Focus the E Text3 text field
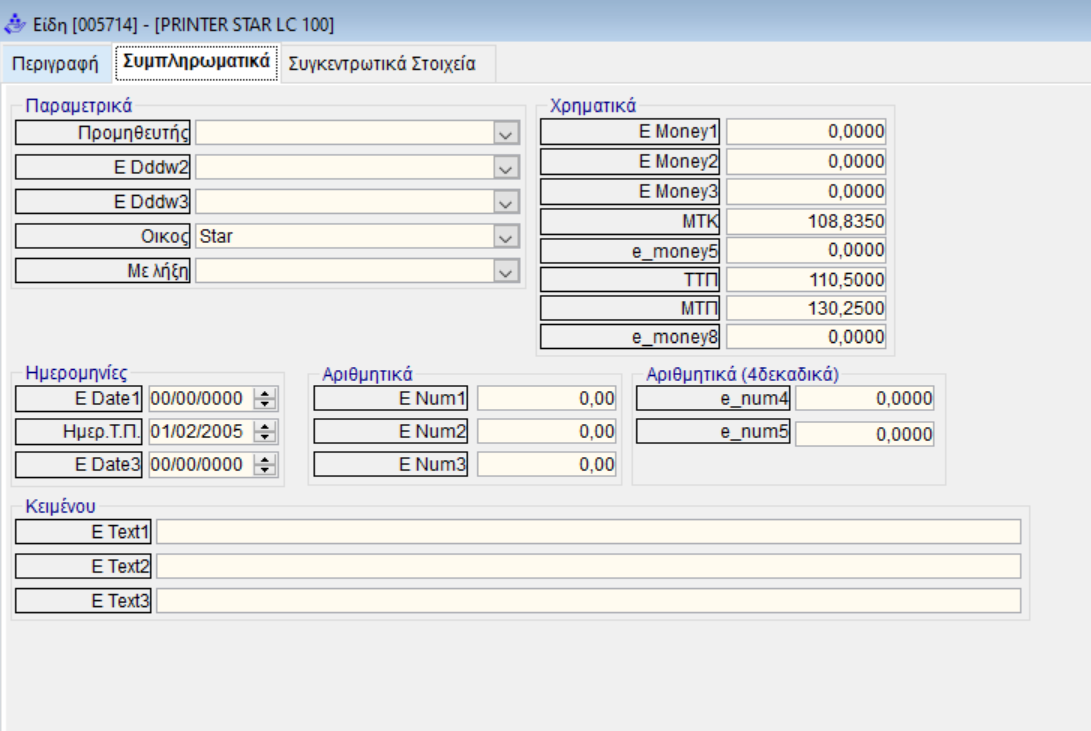Viewport: 1091px width, 731px height. [588, 601]
